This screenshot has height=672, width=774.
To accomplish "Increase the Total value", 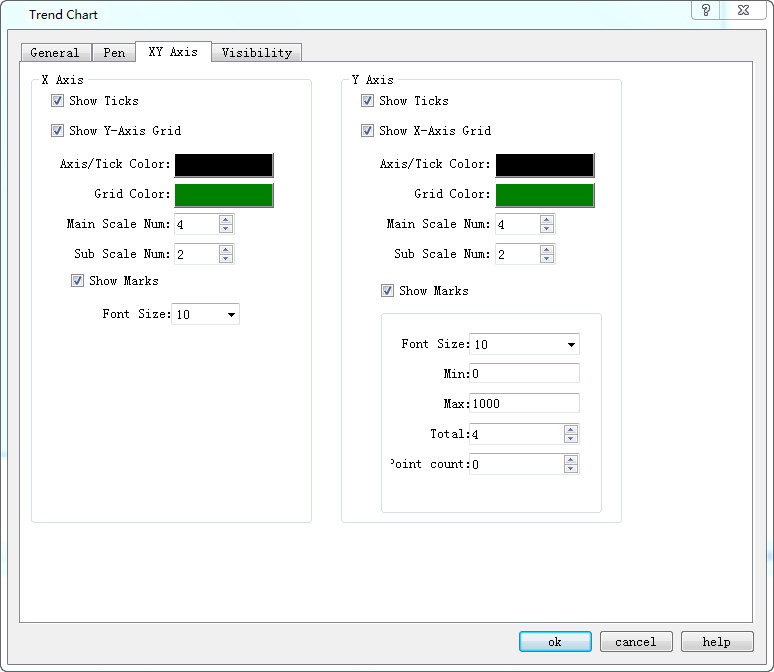I will tap(571, 430).
